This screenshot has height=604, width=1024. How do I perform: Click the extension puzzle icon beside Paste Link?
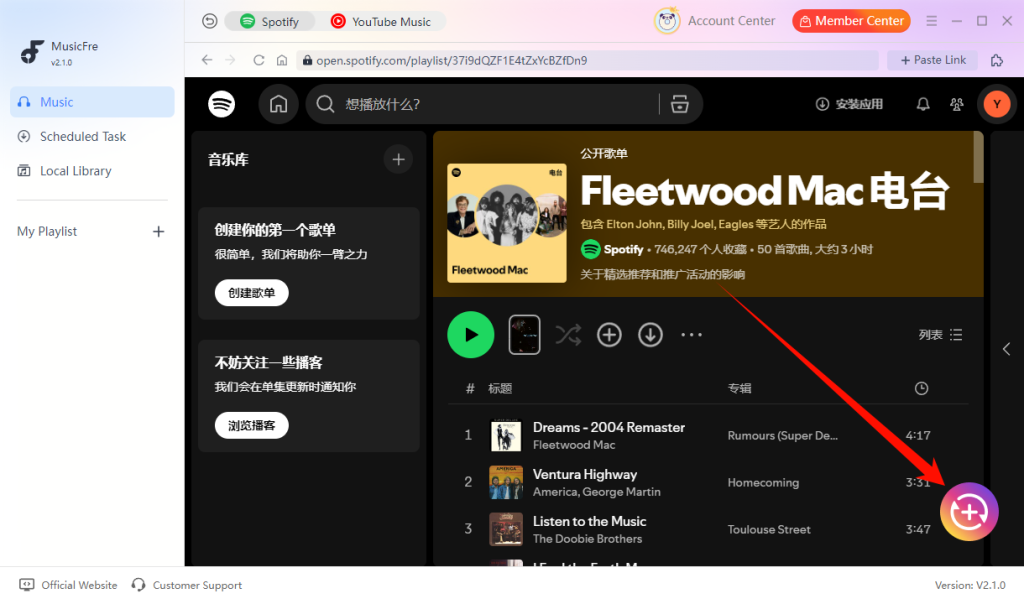[x=997, y=60]
